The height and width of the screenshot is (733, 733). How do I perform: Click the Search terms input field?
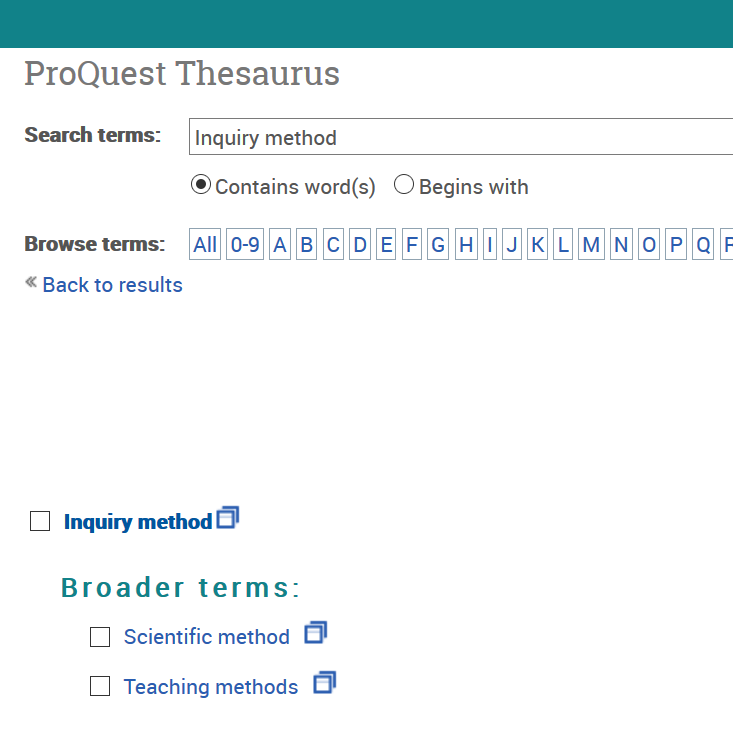tap(460, 137)
